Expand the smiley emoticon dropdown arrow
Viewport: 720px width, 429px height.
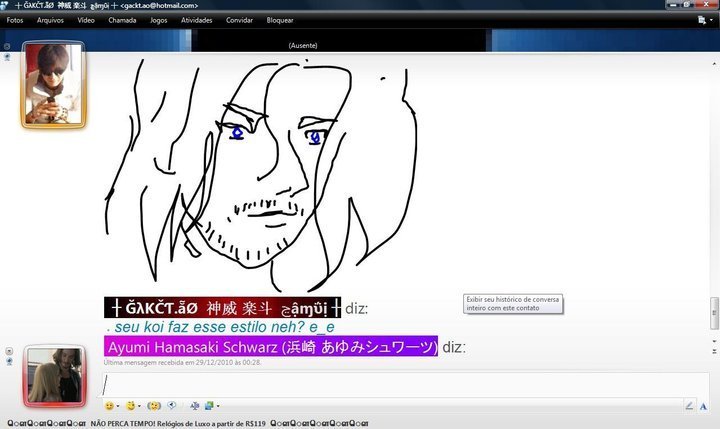[x=118, y=406]
